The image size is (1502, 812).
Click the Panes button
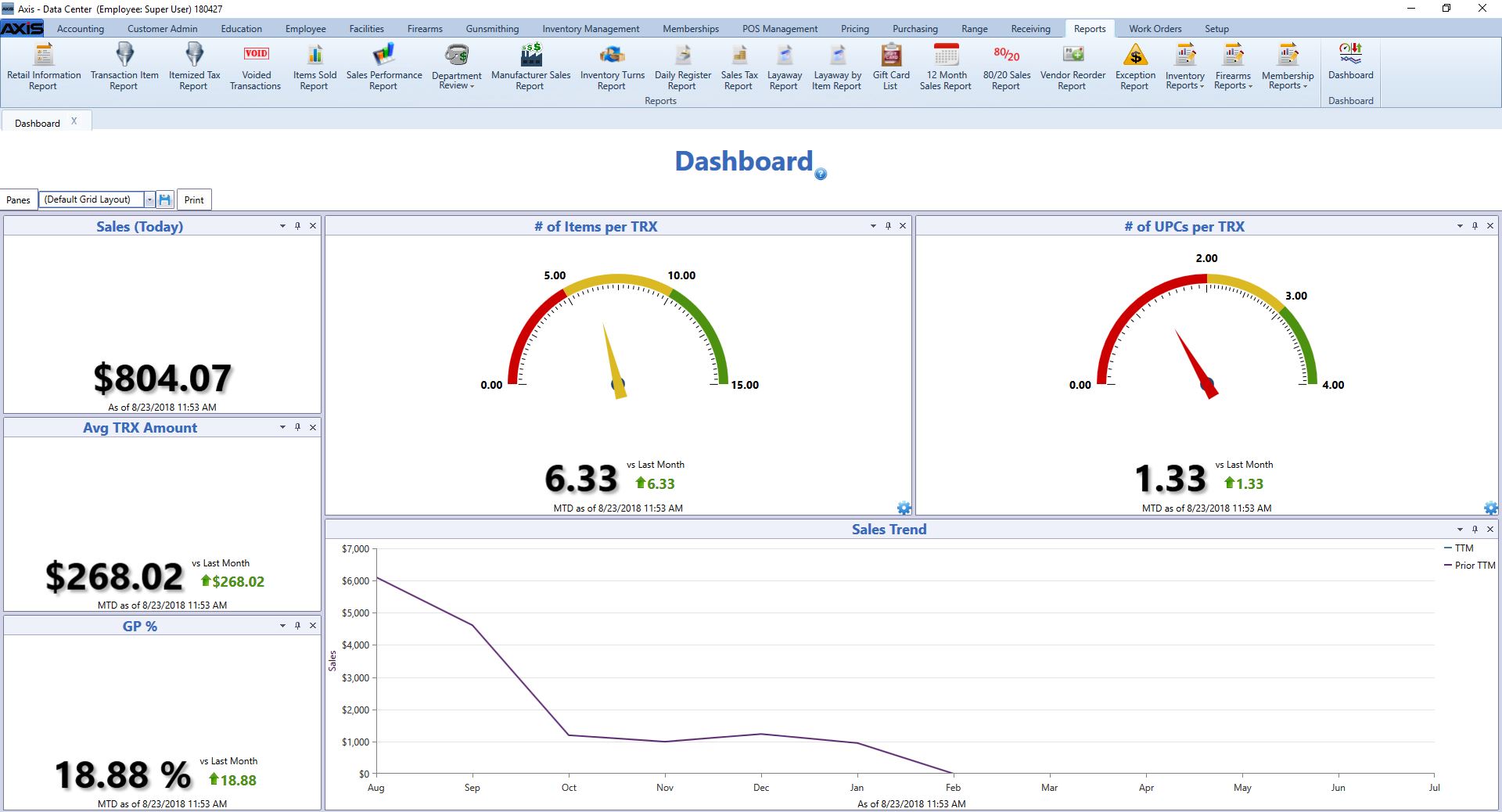19,200
